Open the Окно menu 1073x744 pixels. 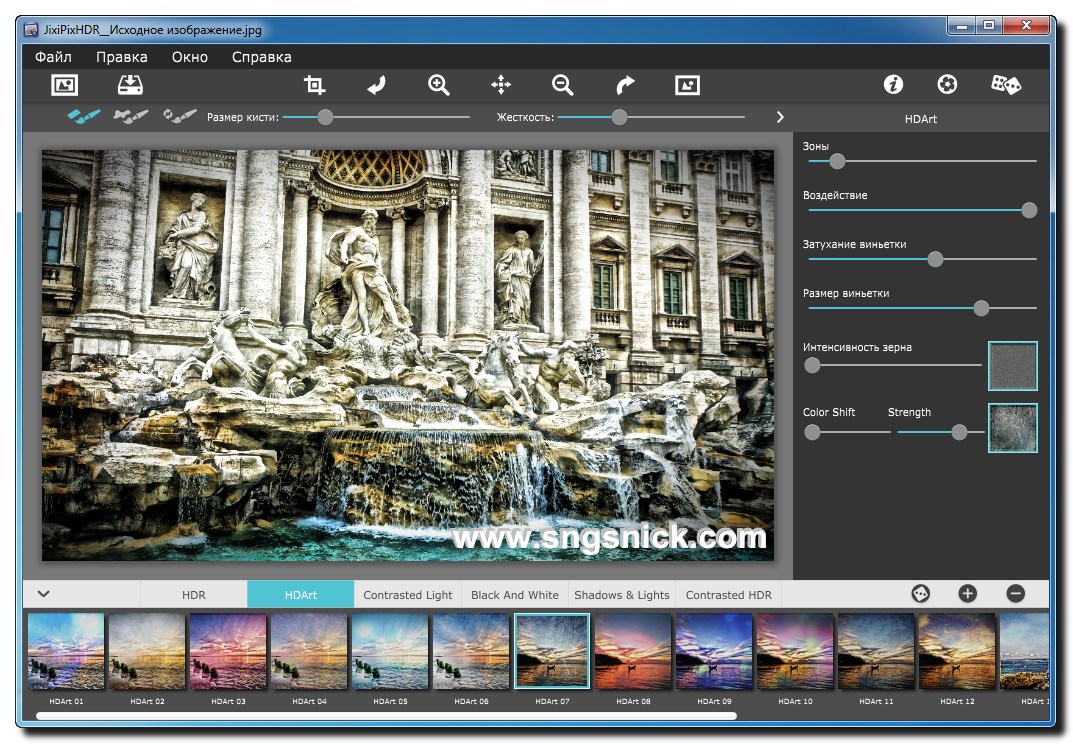pyautogui.click(x=190, y=57)
